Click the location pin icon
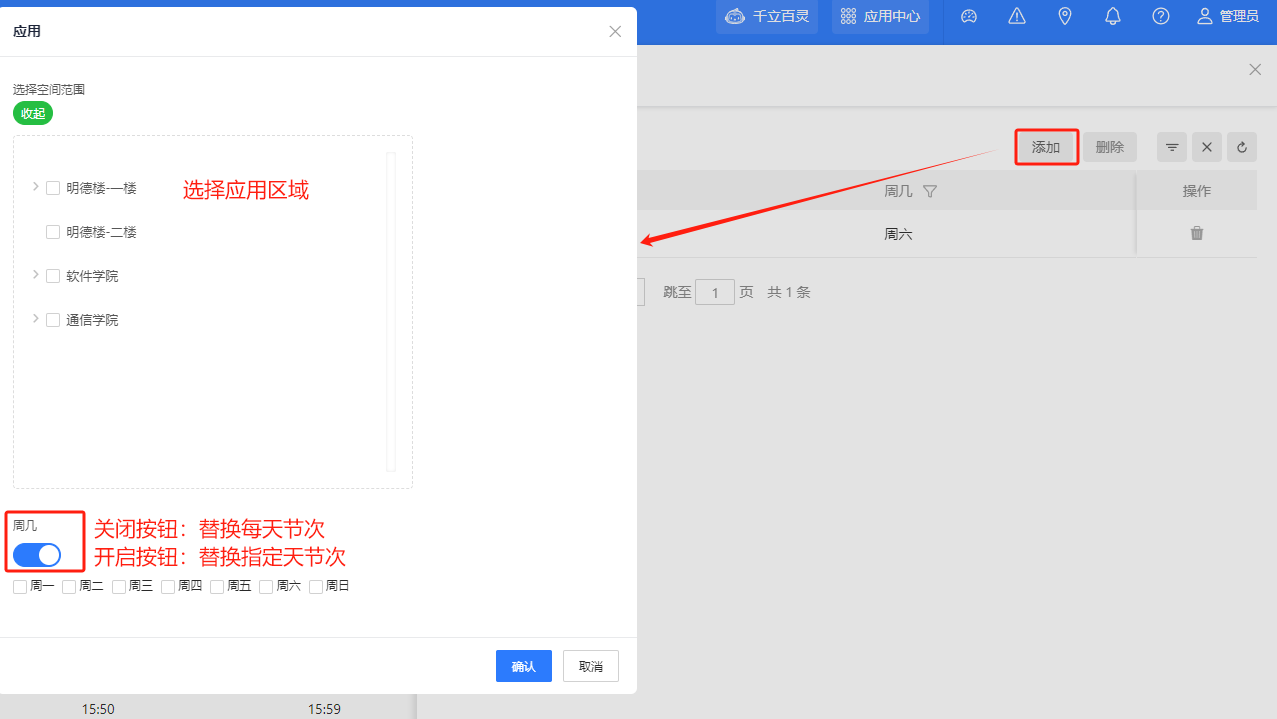1277x719 pixels. coord(1065,16)
